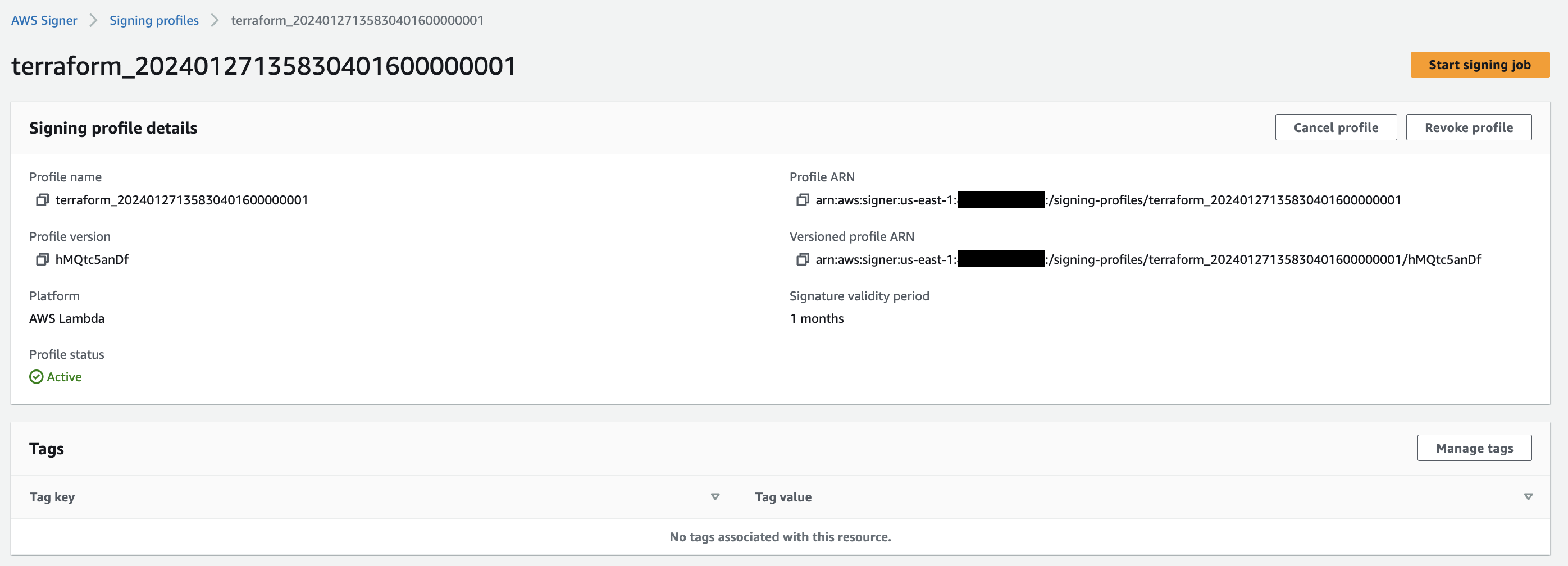Click the breadcrumb chevron after Signing profiles
1568x566 pixels.
click(215, 21)
